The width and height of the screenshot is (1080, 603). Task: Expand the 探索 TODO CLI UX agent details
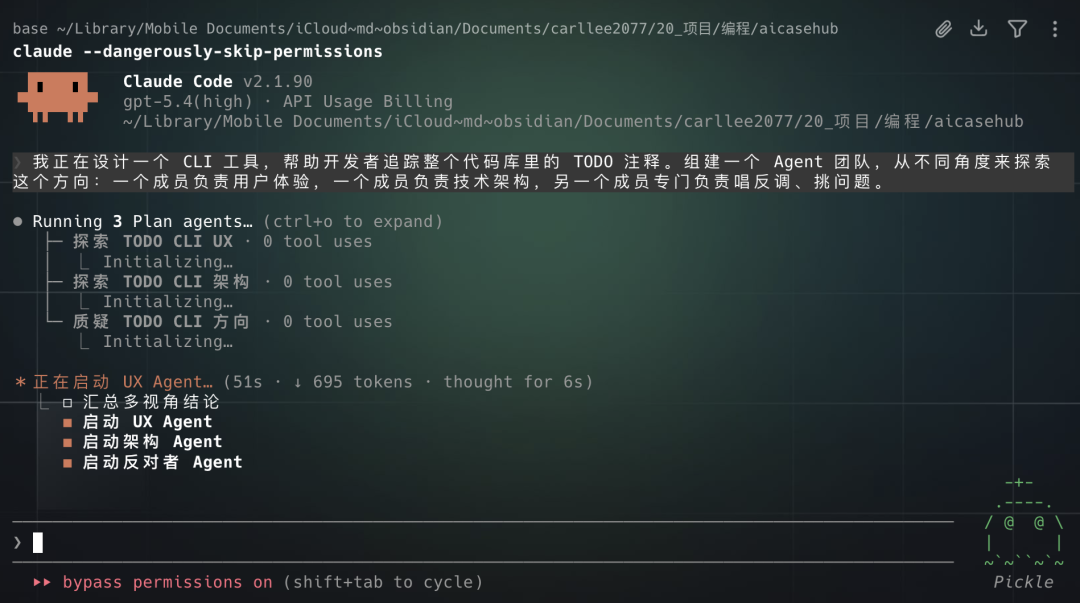150,241
